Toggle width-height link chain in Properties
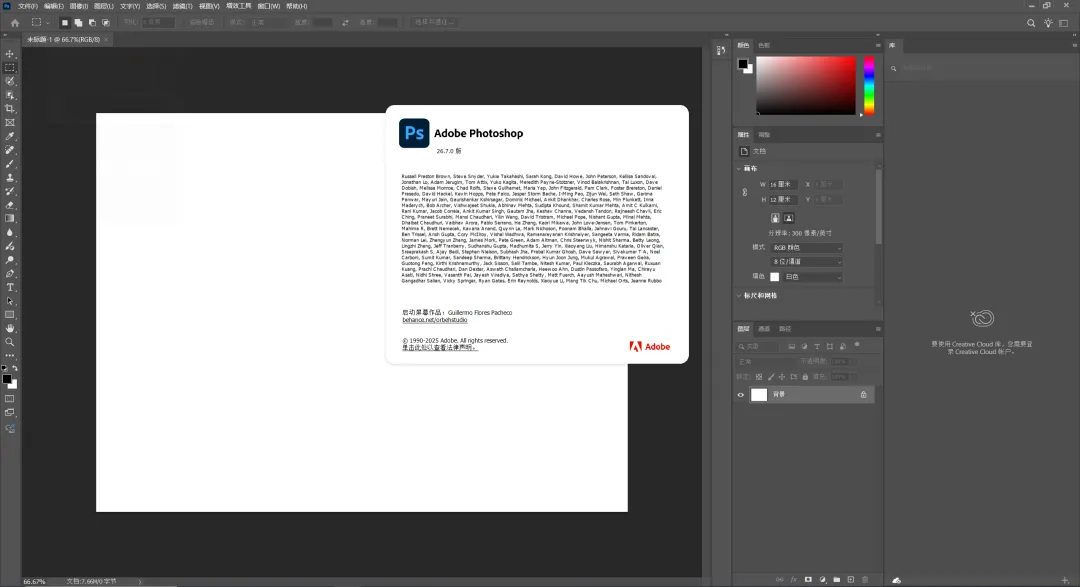 tap(745, 192)
